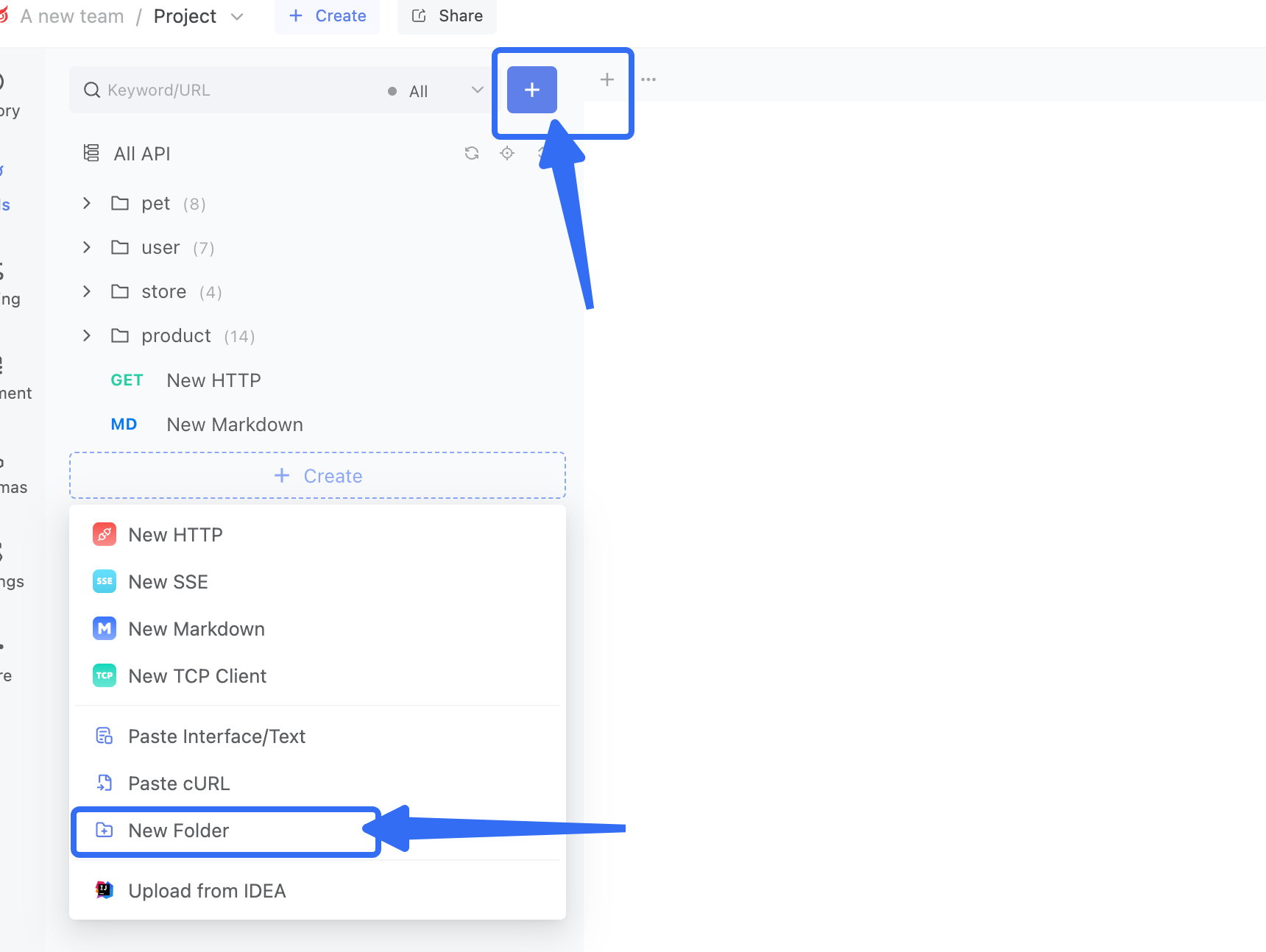This screenshot has width=1266, height=952.
Task: Select the All API root entry
Action: pos(142,154)
